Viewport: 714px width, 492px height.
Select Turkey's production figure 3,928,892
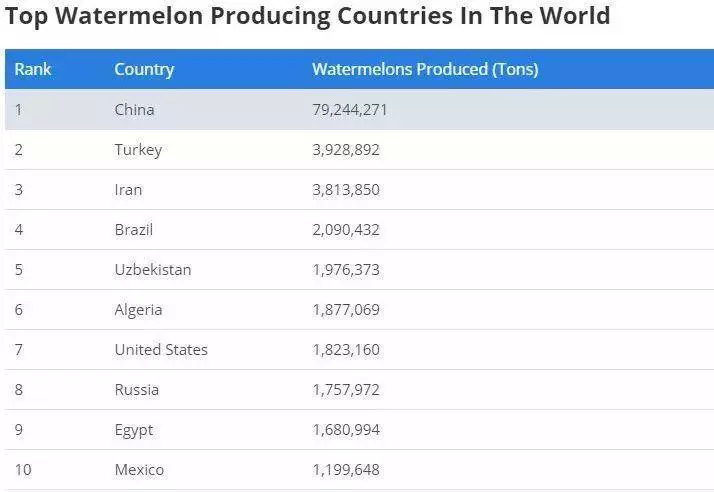[x=346, y=150]
